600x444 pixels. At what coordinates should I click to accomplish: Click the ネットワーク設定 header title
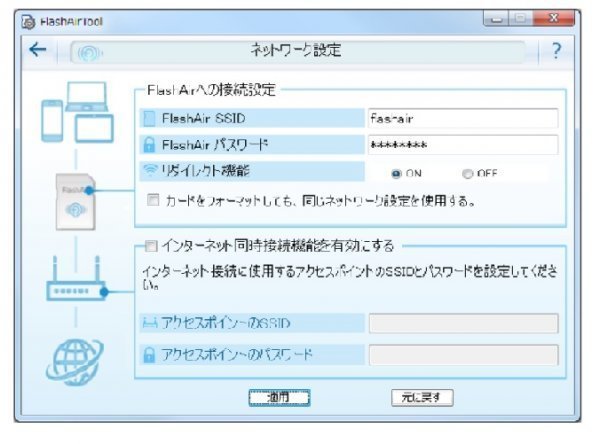coord(296,50)
